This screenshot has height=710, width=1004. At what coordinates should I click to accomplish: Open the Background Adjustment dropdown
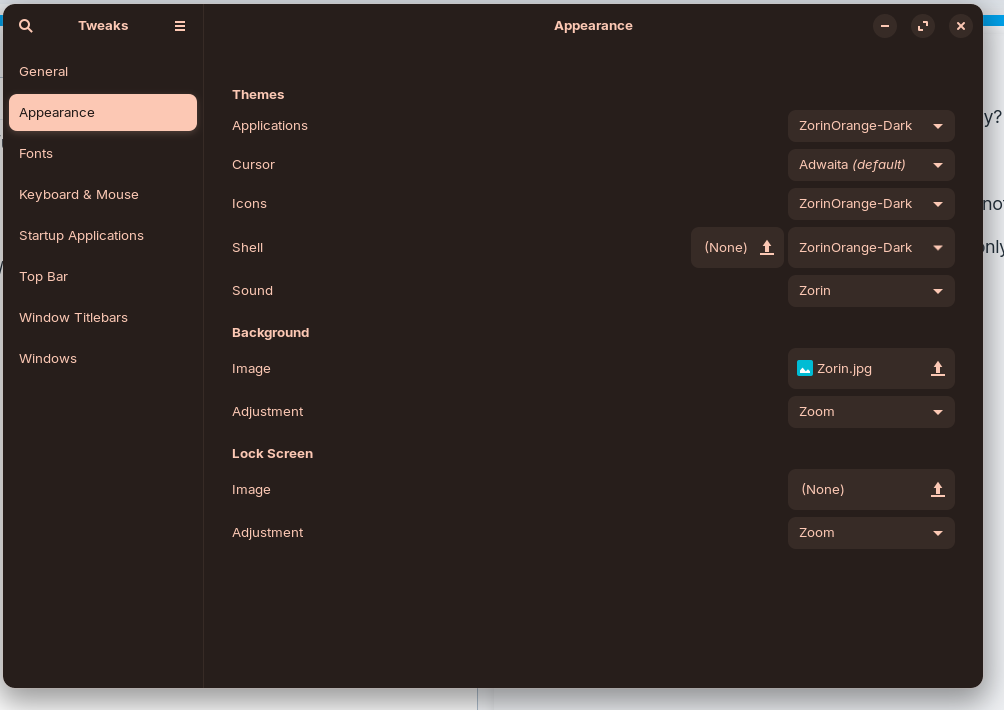[871, 412]
